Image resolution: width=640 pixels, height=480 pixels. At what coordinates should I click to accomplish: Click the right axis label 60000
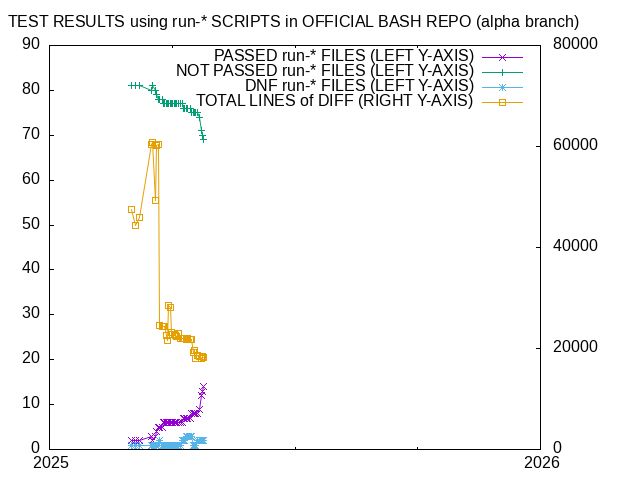pyautogui.click(x=575, y=144)
